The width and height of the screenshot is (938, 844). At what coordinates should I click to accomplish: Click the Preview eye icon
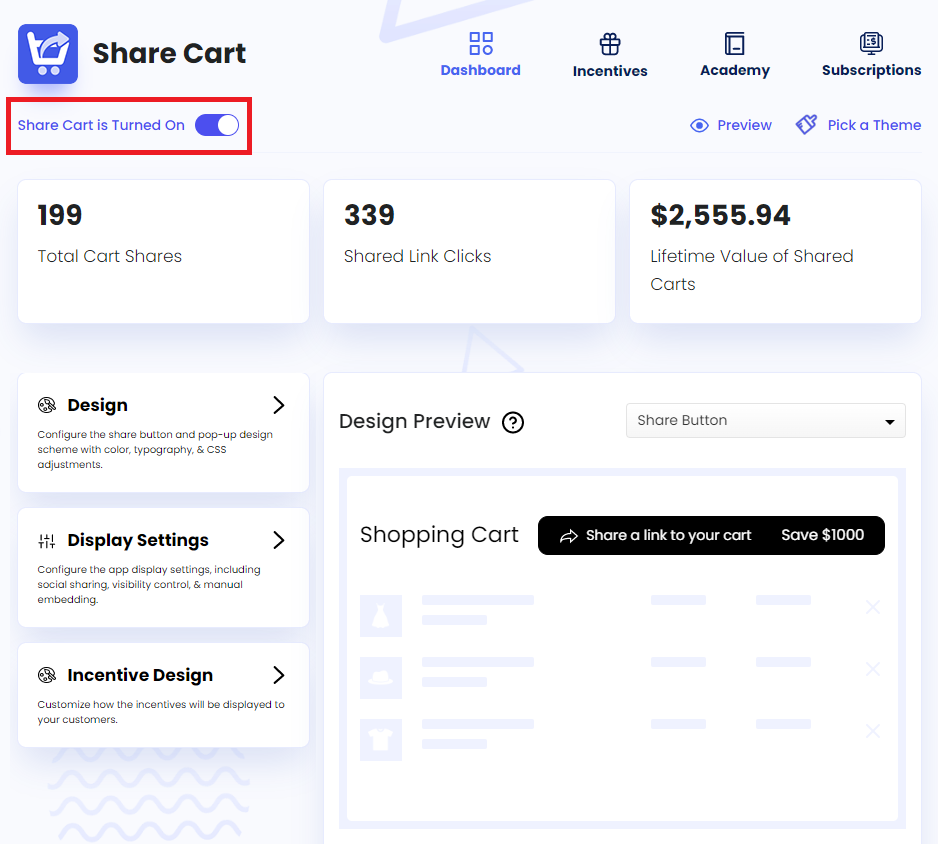(700, 125)
